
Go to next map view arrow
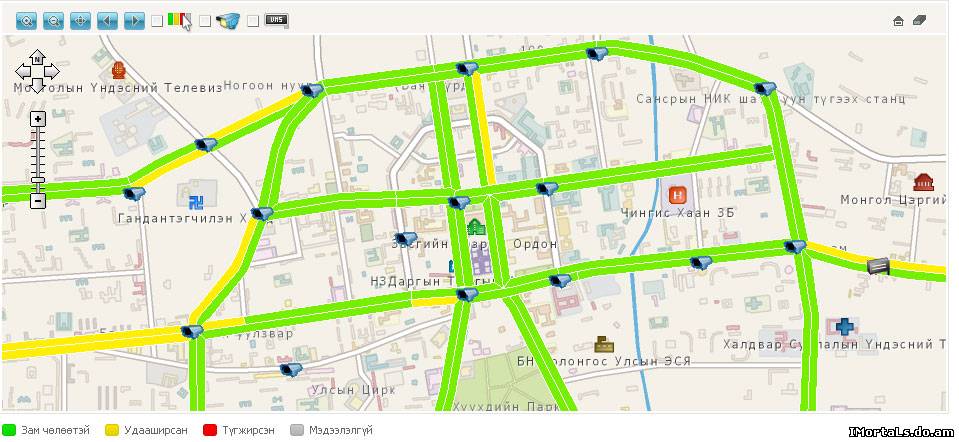(135, 21)
